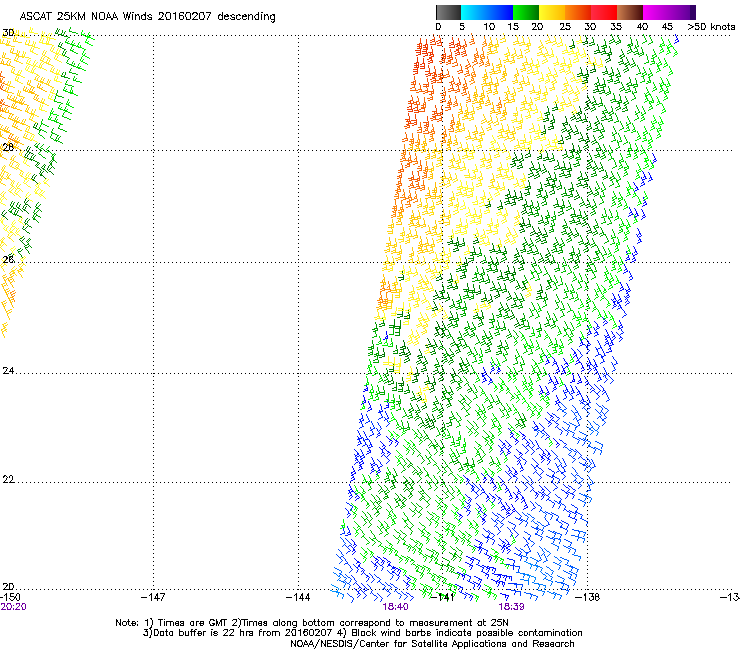Click the yellow 20-25 knots color band
Image resolution: width=740 pixels, height=650 pixels.
(x=552, y=12)
